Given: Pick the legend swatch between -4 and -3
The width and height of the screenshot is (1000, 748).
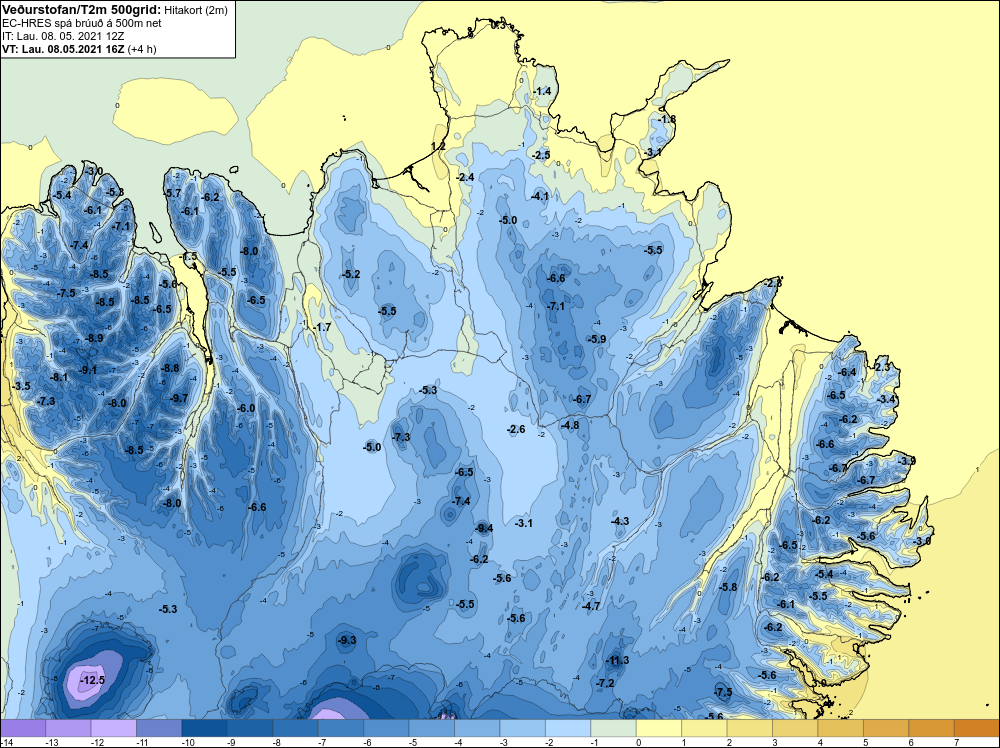Looking at the screenshot, I should tap(477, 728).
